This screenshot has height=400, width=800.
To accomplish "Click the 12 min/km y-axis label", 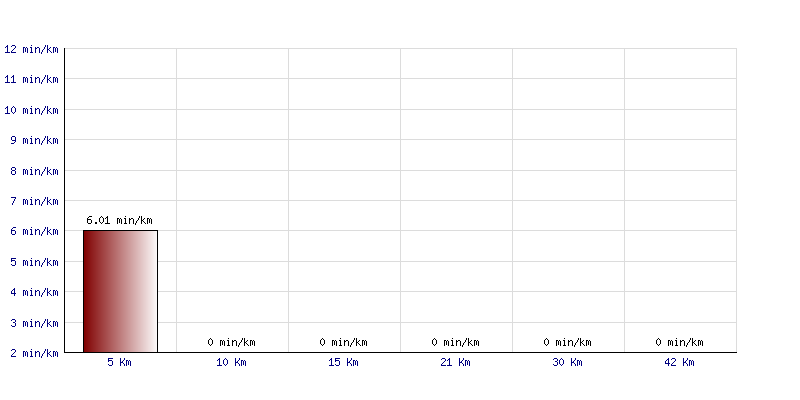I will (31, 49).
